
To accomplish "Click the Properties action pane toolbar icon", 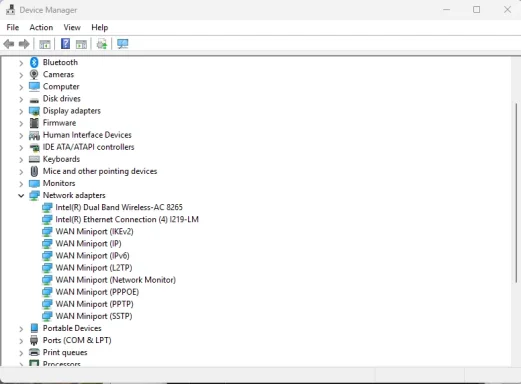I will pos(81,44).
